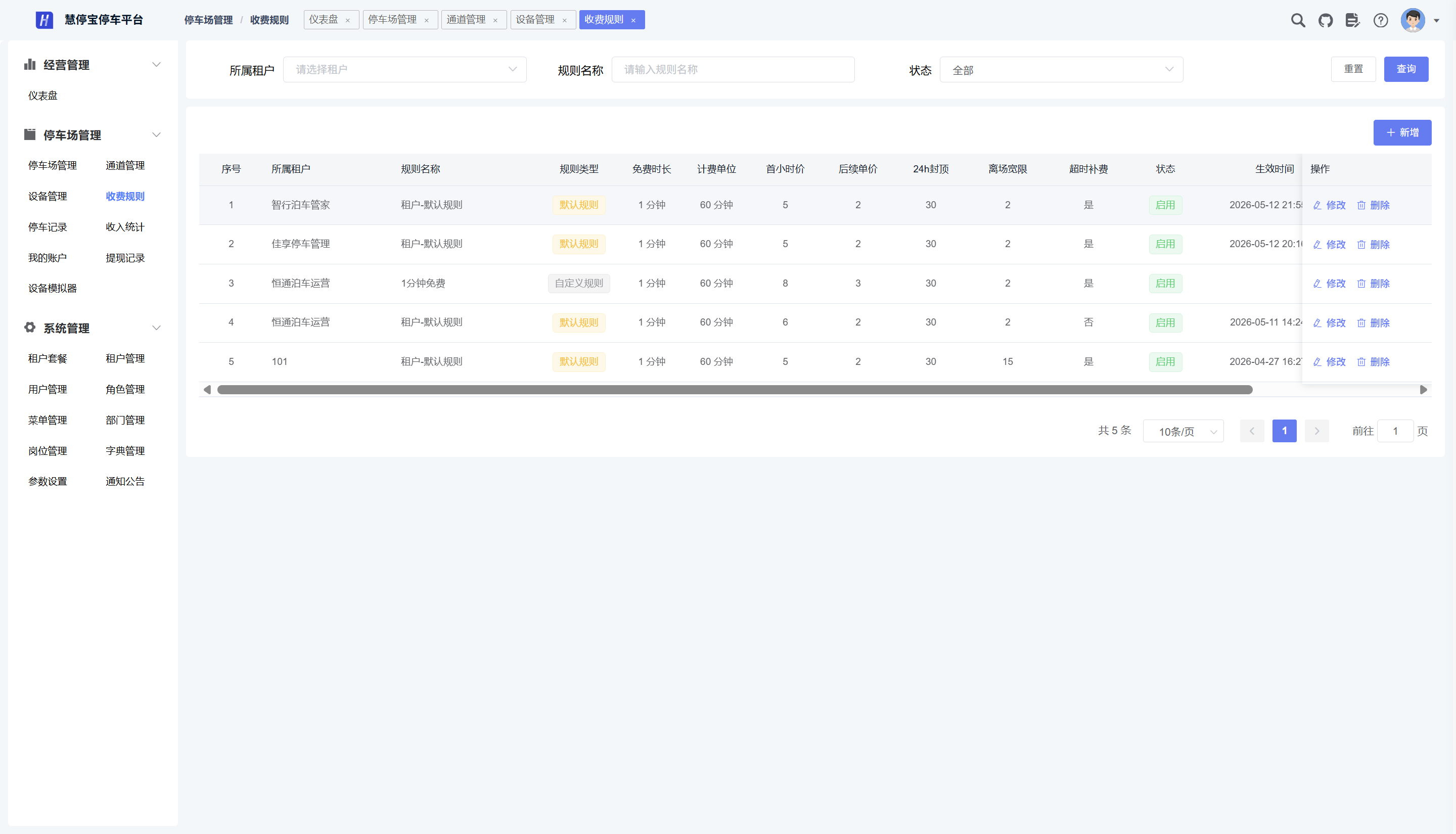1456x834 pixels.
Task: Open 租户管理 in the sidebar
Action: [x=125, y=358]
